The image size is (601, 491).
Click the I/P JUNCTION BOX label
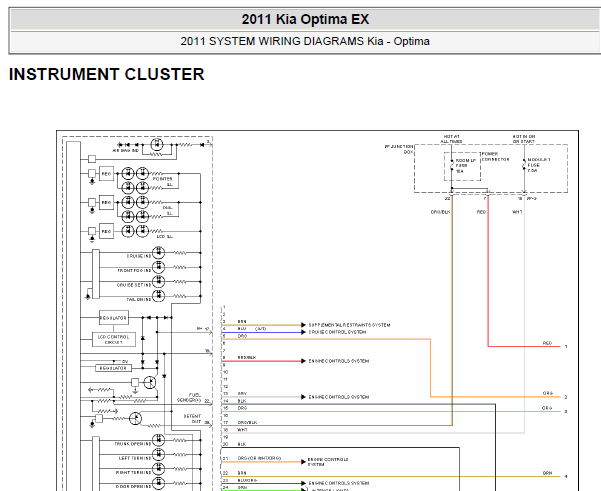(x=399, y=149)
